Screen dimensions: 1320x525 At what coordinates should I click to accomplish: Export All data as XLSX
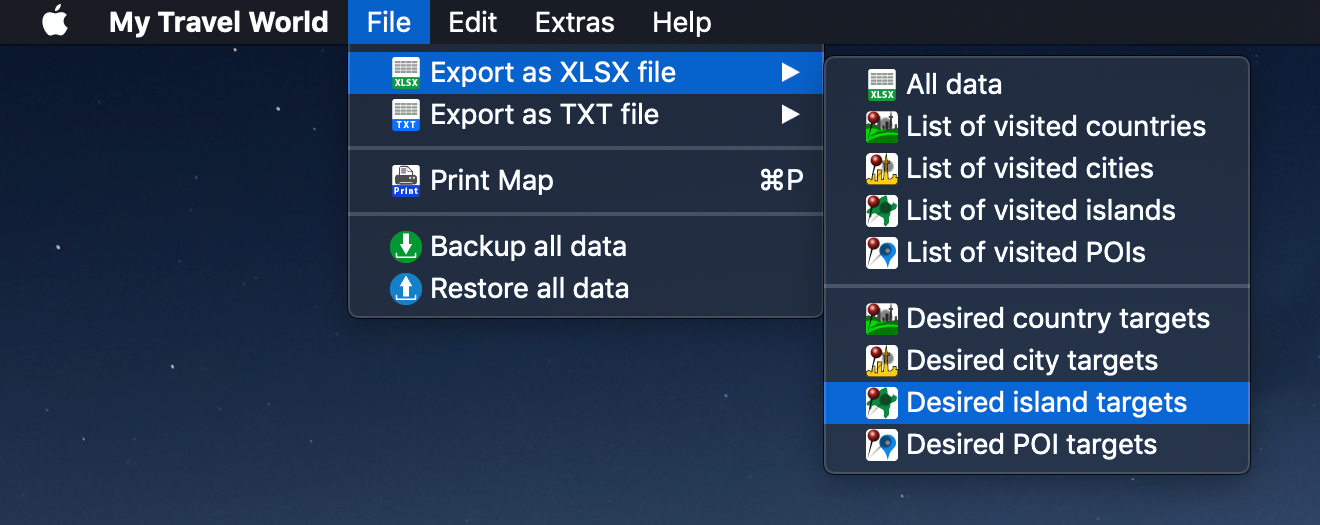click(1037, 85)
